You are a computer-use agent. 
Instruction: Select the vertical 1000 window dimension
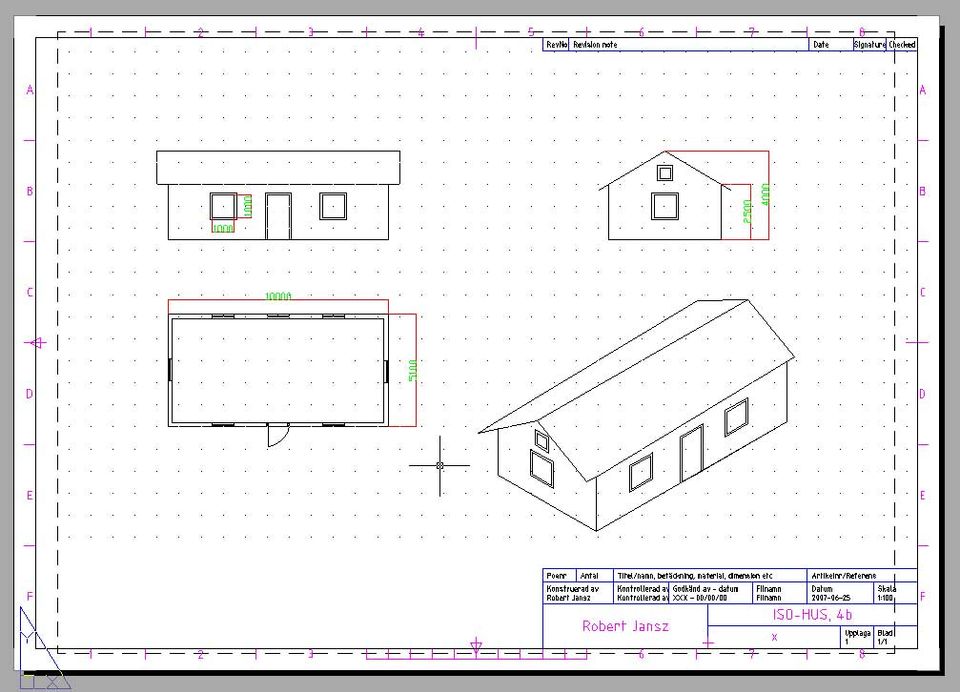[x=248, y=206]
